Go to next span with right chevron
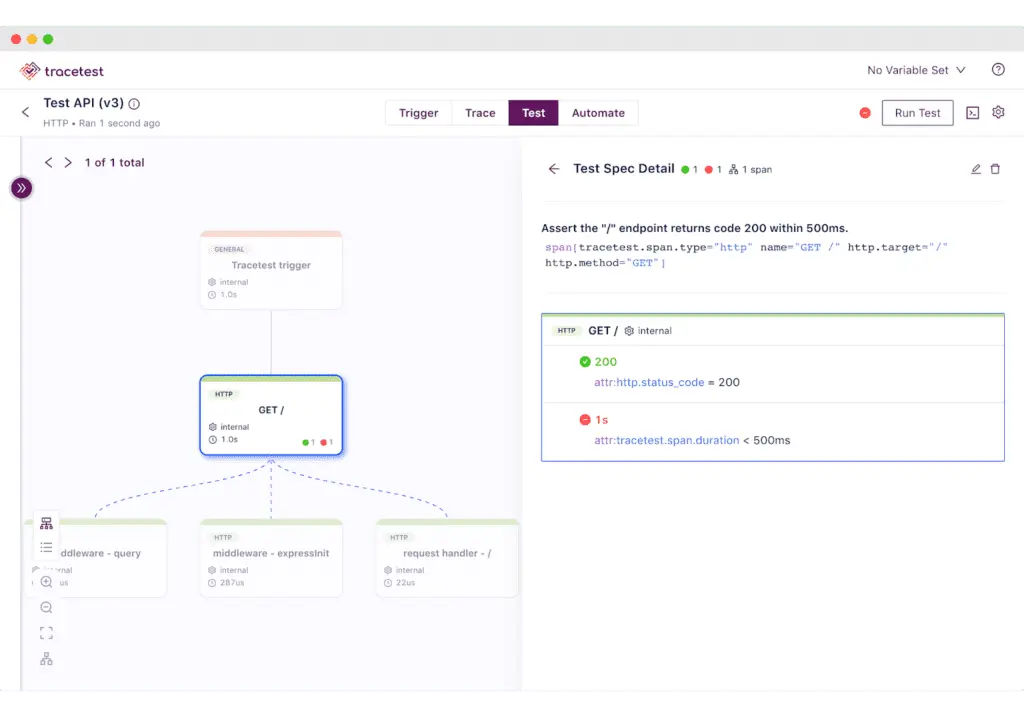1024x717 pixels. pyautogui.click(x=68, y=163)
